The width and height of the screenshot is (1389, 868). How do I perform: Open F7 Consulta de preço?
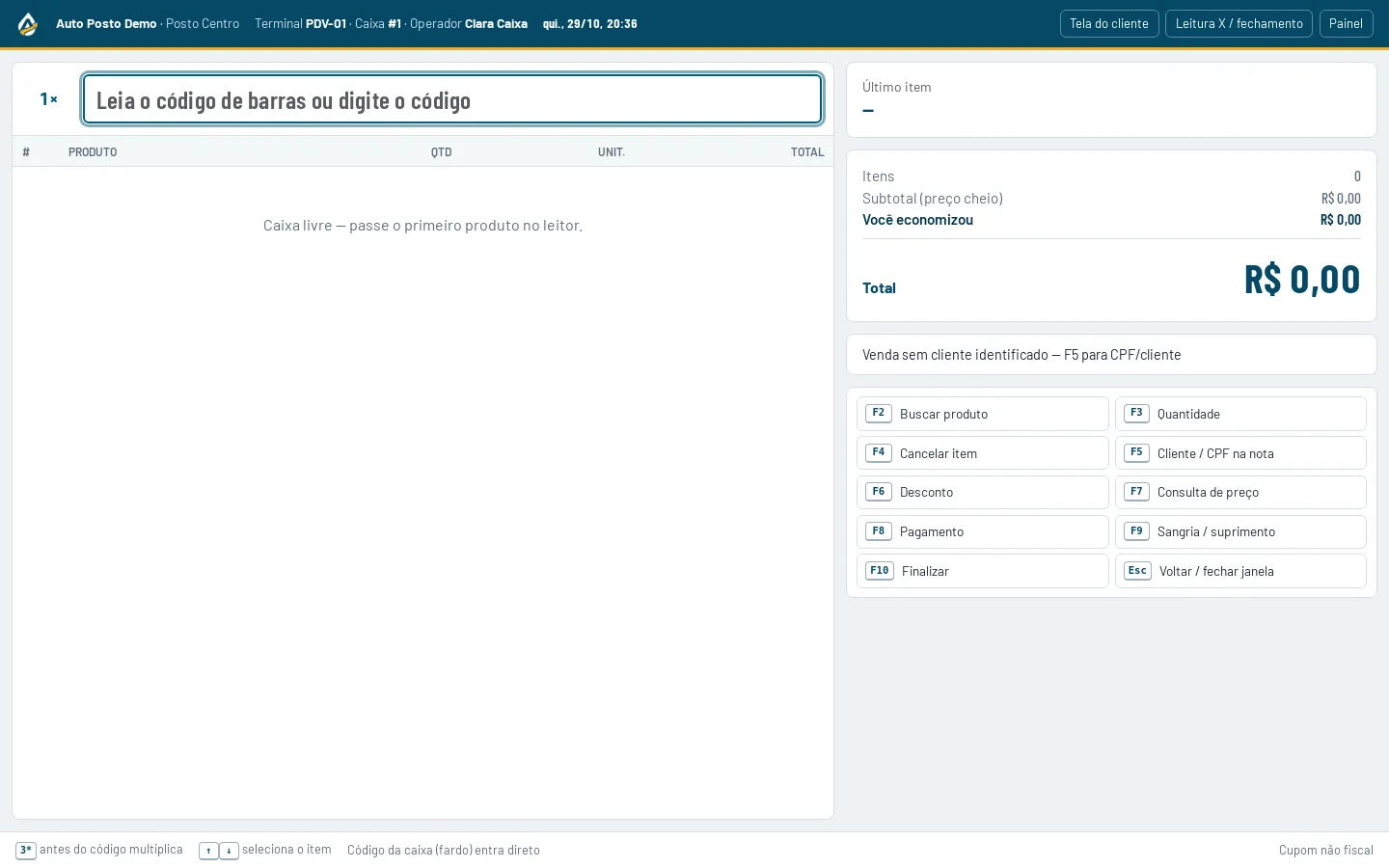1240,492
